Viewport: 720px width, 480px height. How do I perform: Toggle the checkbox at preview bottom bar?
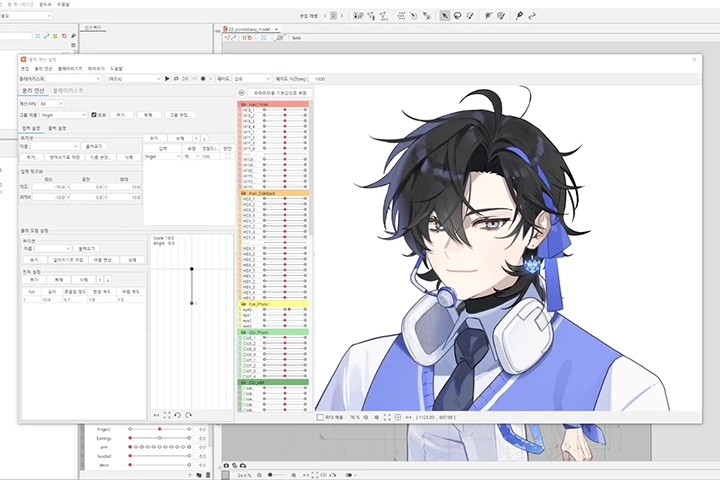click(x=320, y=418)
